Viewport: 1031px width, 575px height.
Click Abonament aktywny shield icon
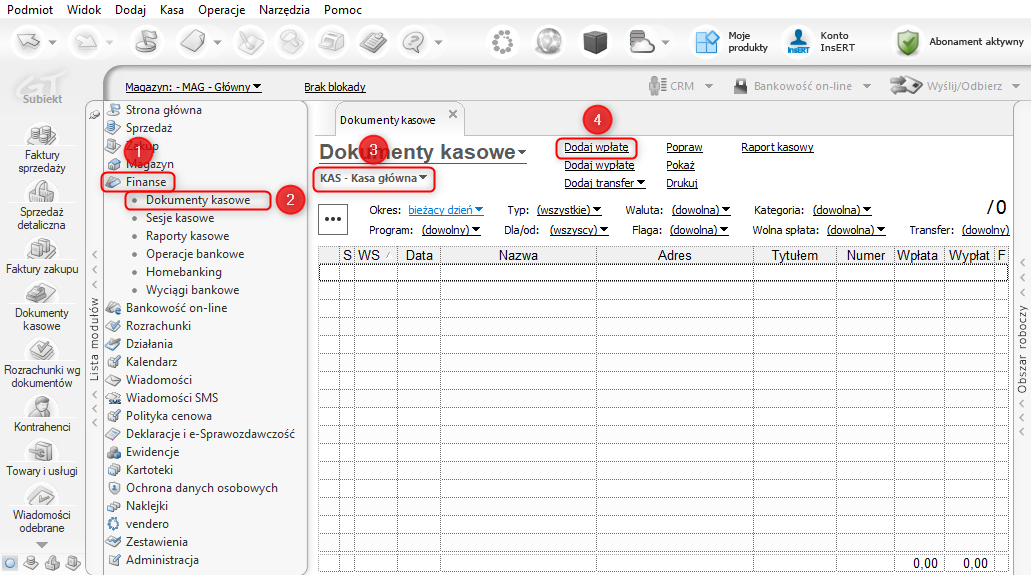pos(907,42)
